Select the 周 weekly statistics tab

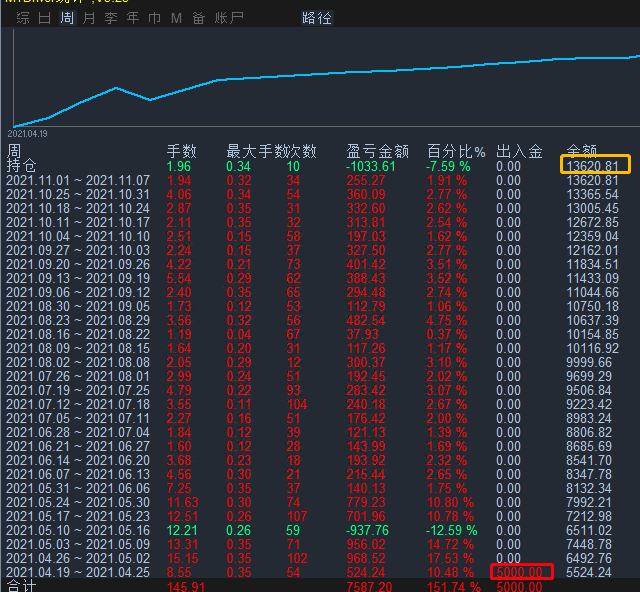point(67,18)
